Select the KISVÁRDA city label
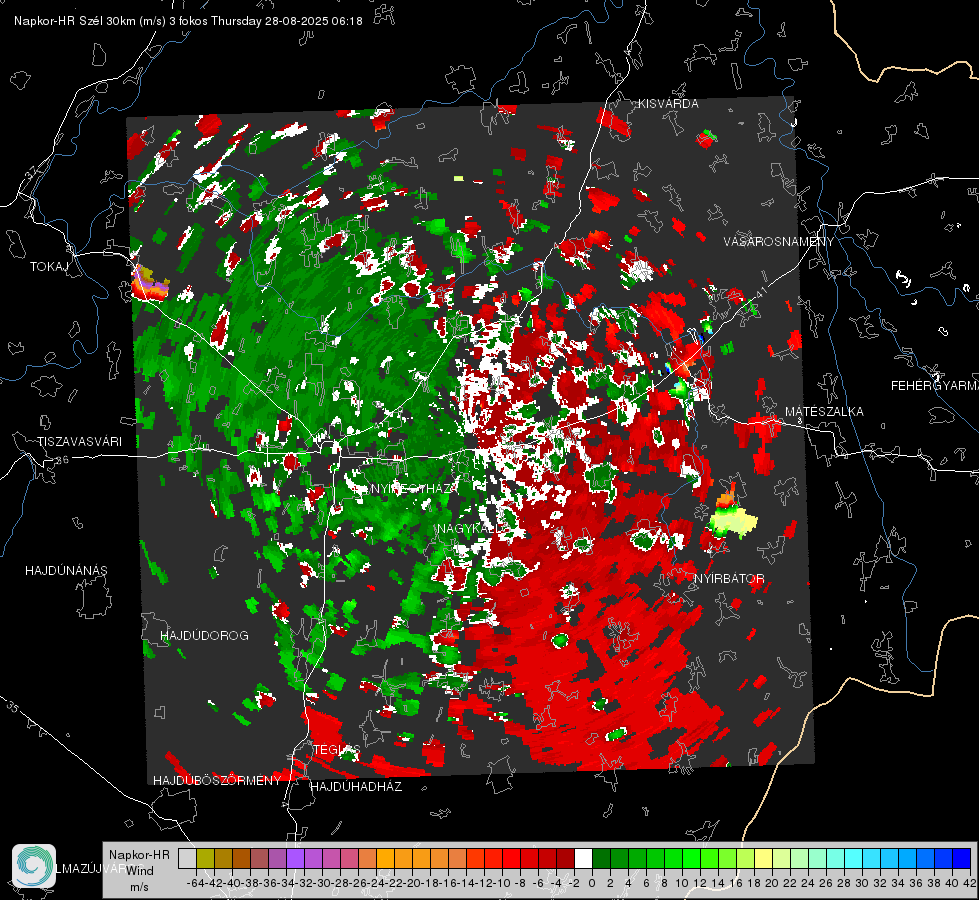979x900 pixels. [x=668, y=104]
